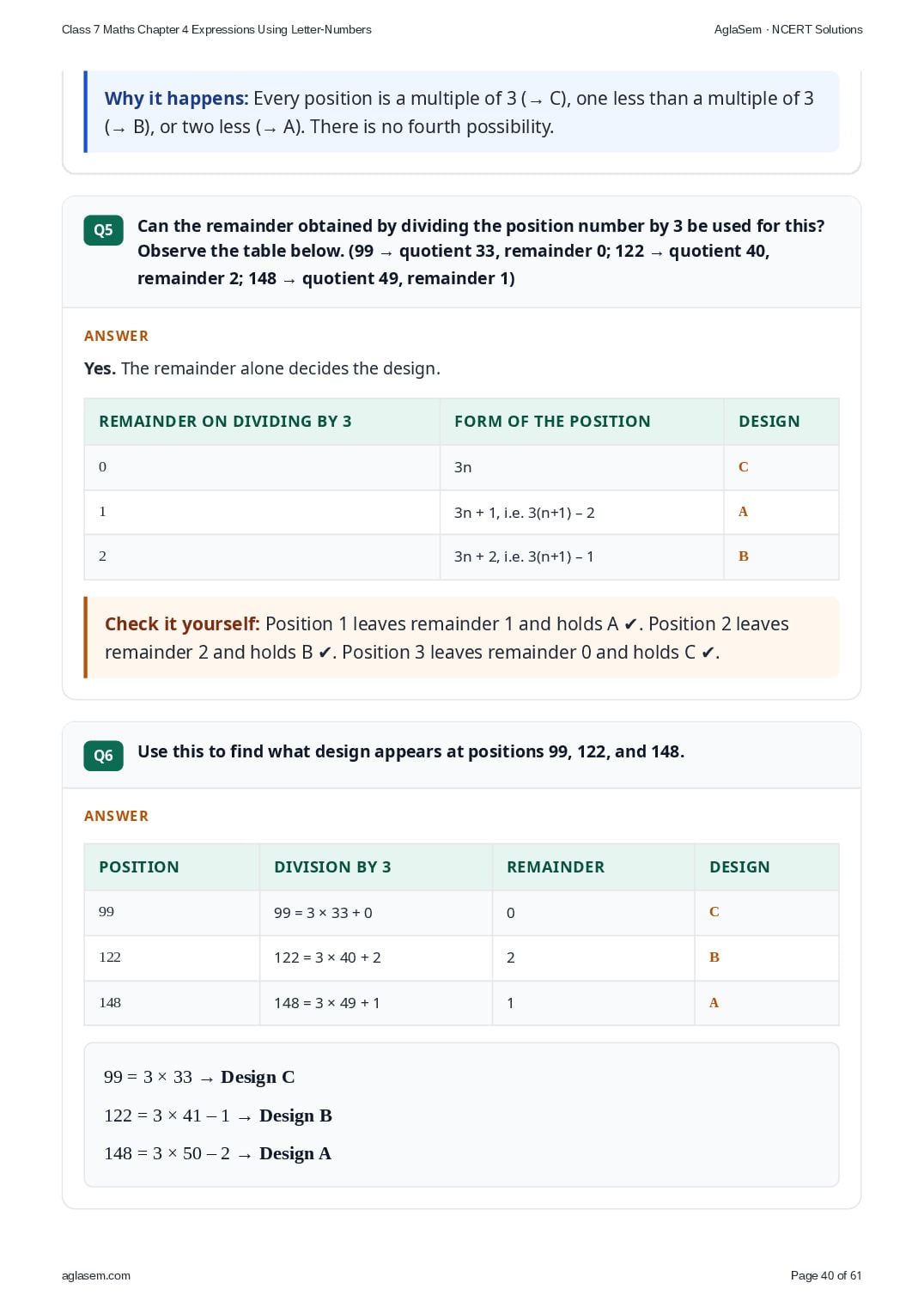Click the aglasem.com footer link
The image size is (924, 1307).
(96, 1275)
